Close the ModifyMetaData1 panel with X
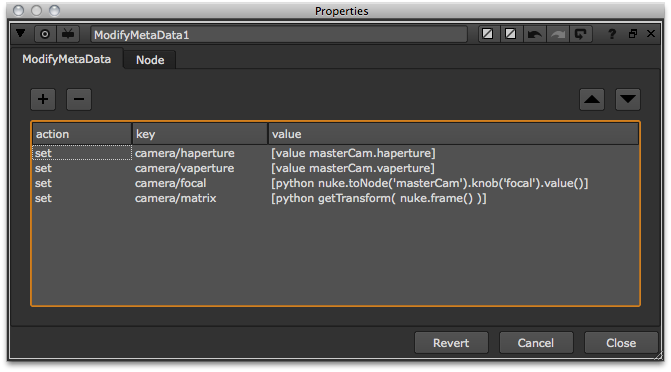This screenshot has width=671, height=372. pos(651,33)
